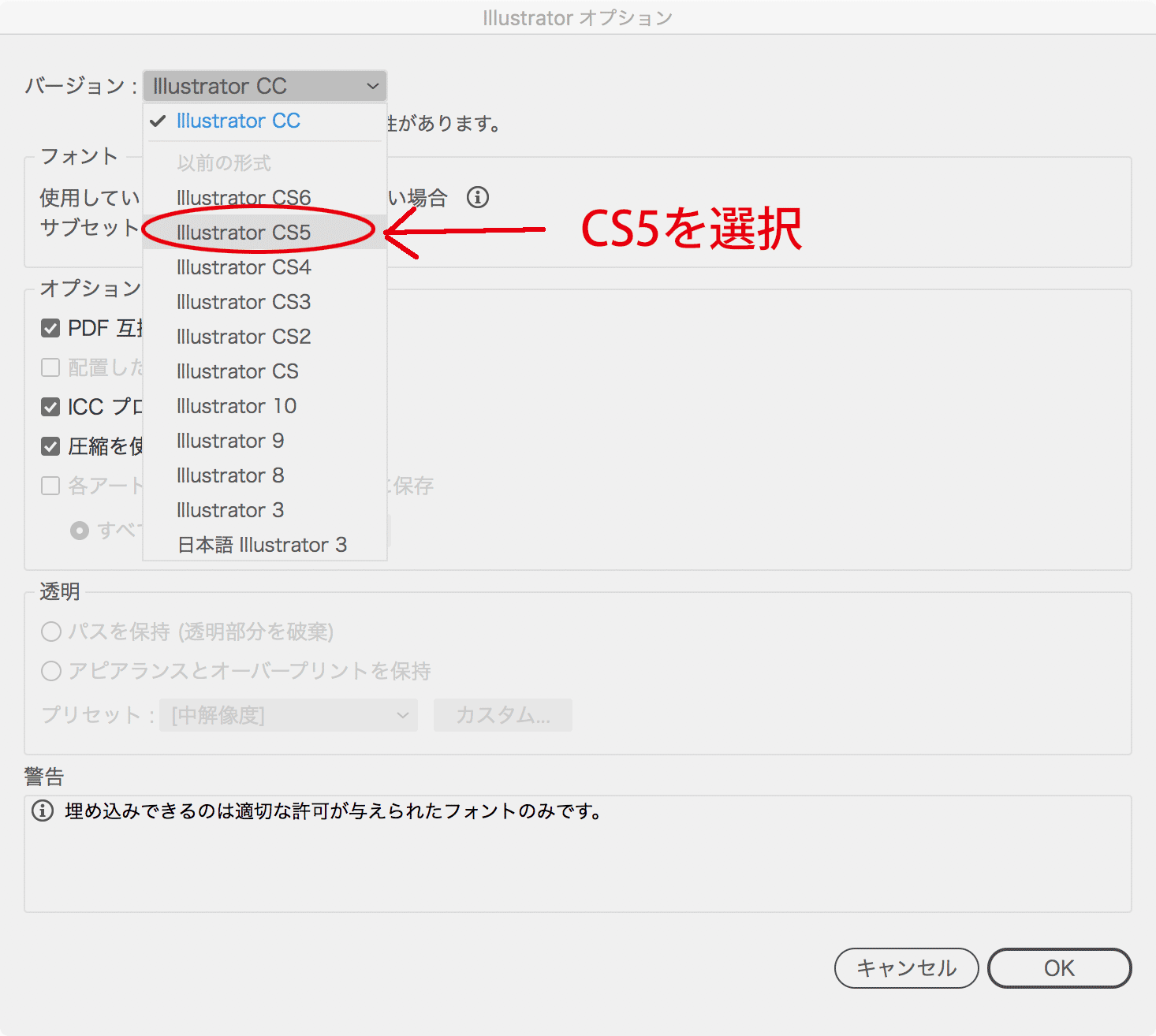Screen dimensions: 1156x1036
Task: Click the warning info icon
Action: pyautogui.click(x=43, y=811)
